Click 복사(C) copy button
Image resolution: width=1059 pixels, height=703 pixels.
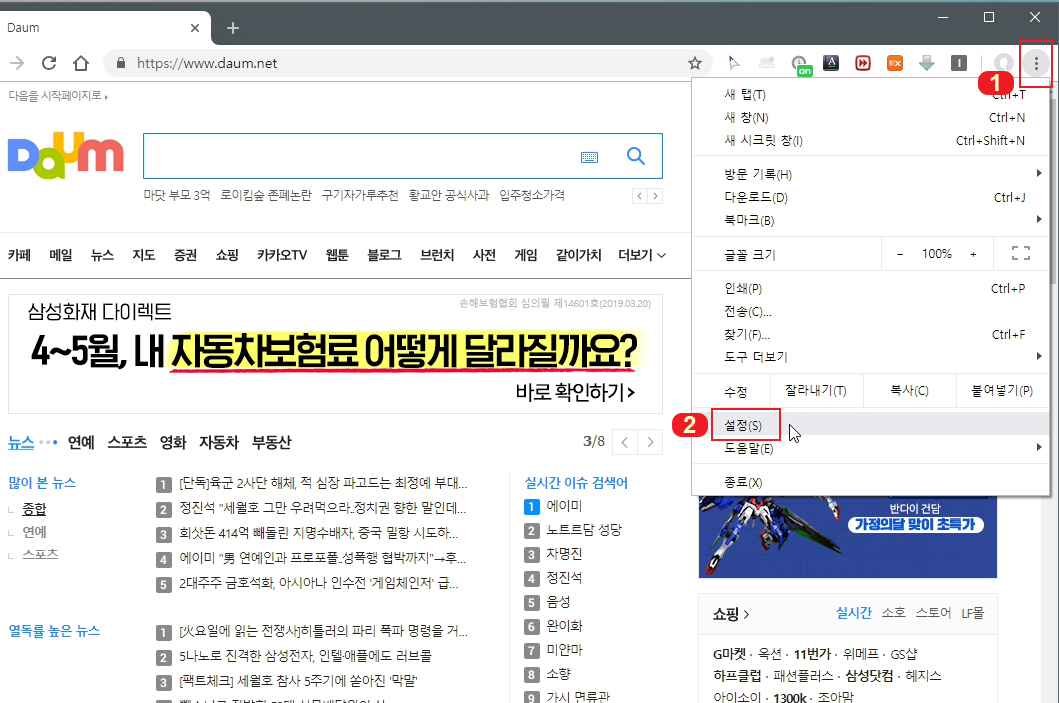click(909, 390)
